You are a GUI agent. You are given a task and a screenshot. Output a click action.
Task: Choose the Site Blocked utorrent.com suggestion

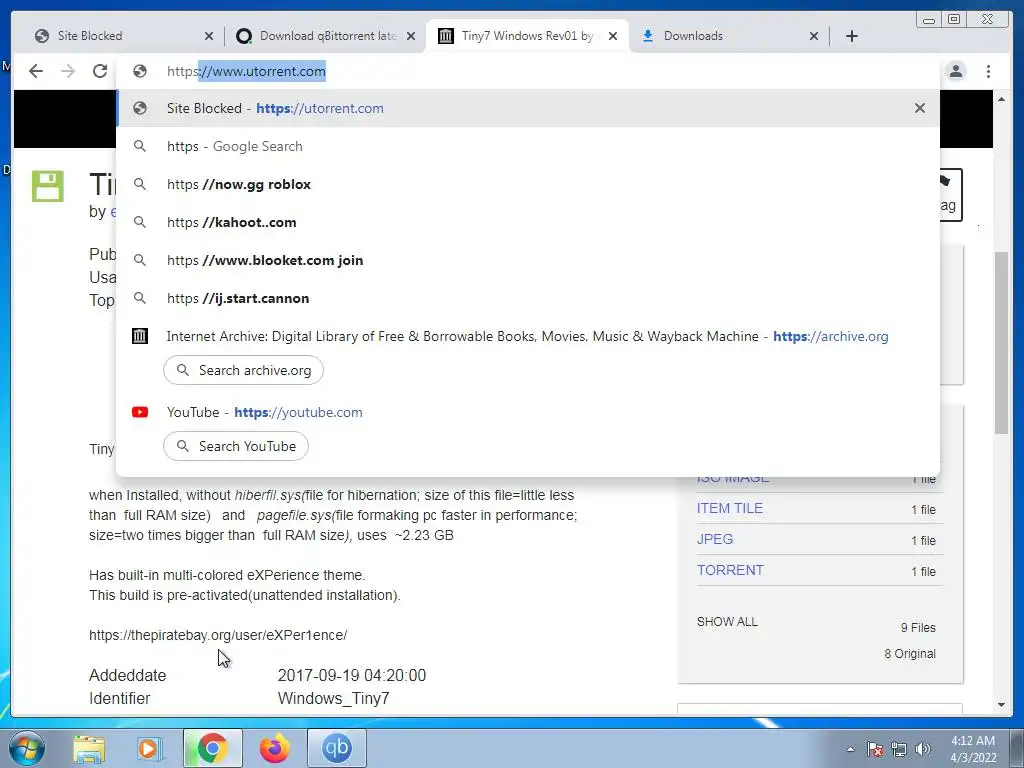pos(528,108)
